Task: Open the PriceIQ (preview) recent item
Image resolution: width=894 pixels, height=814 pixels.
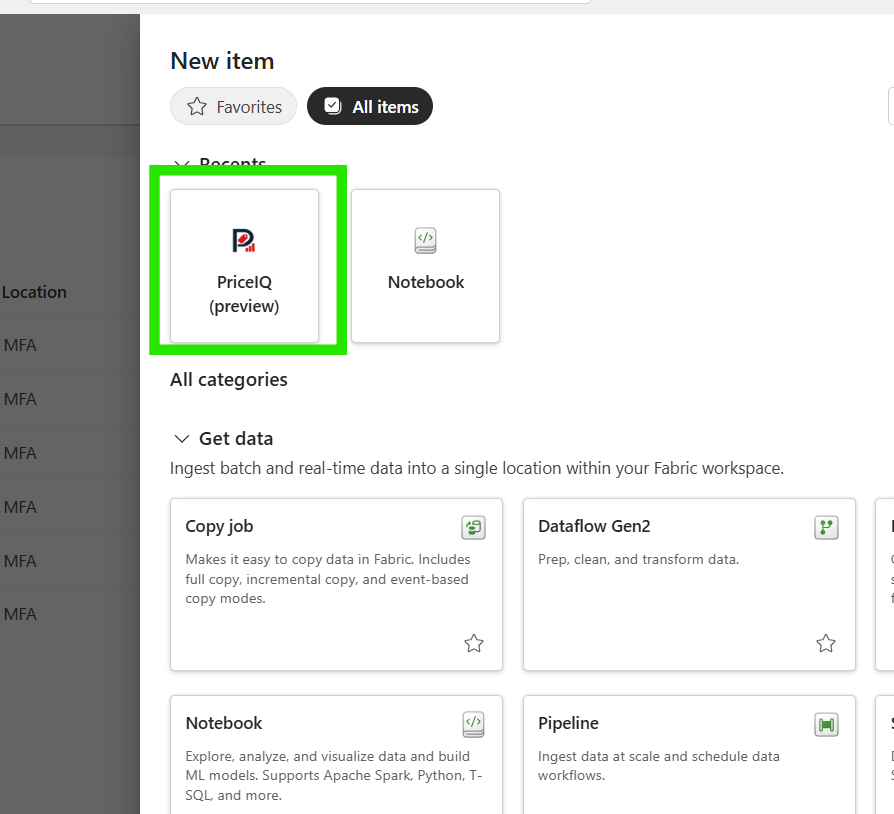Action: [244, 266]
